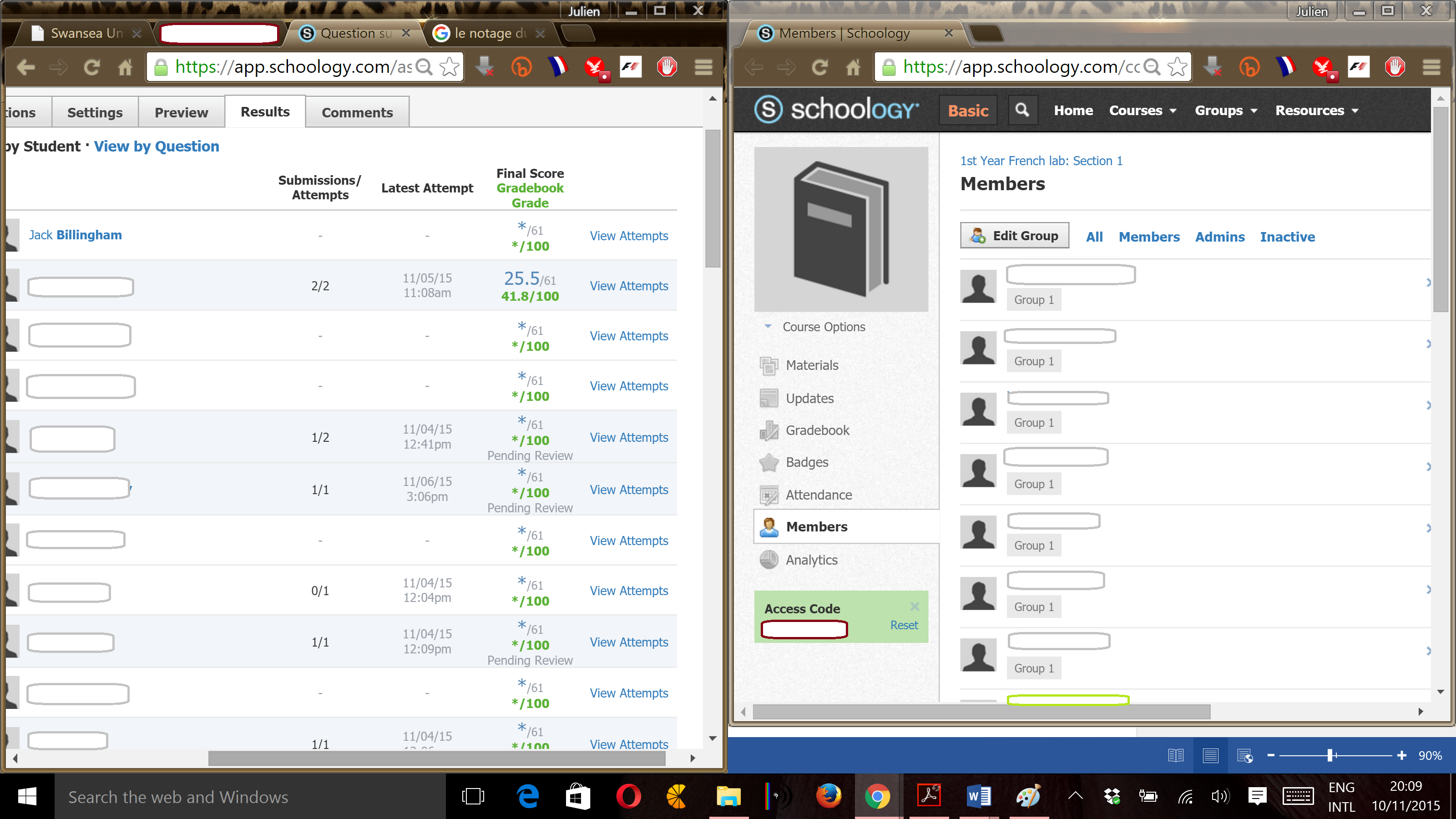
Task: Open the View by Question link
Action: click(156, 147)
